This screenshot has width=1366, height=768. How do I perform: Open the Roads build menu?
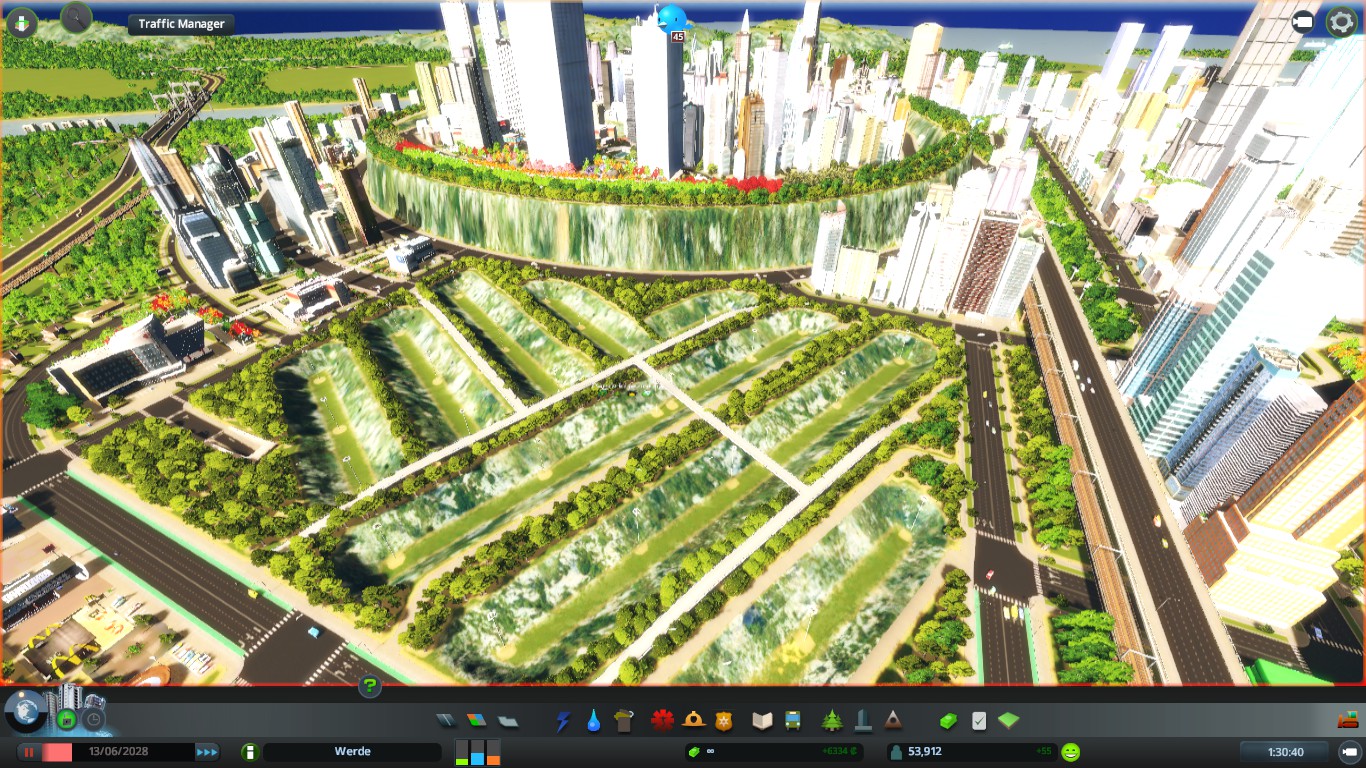pos(446,720)
